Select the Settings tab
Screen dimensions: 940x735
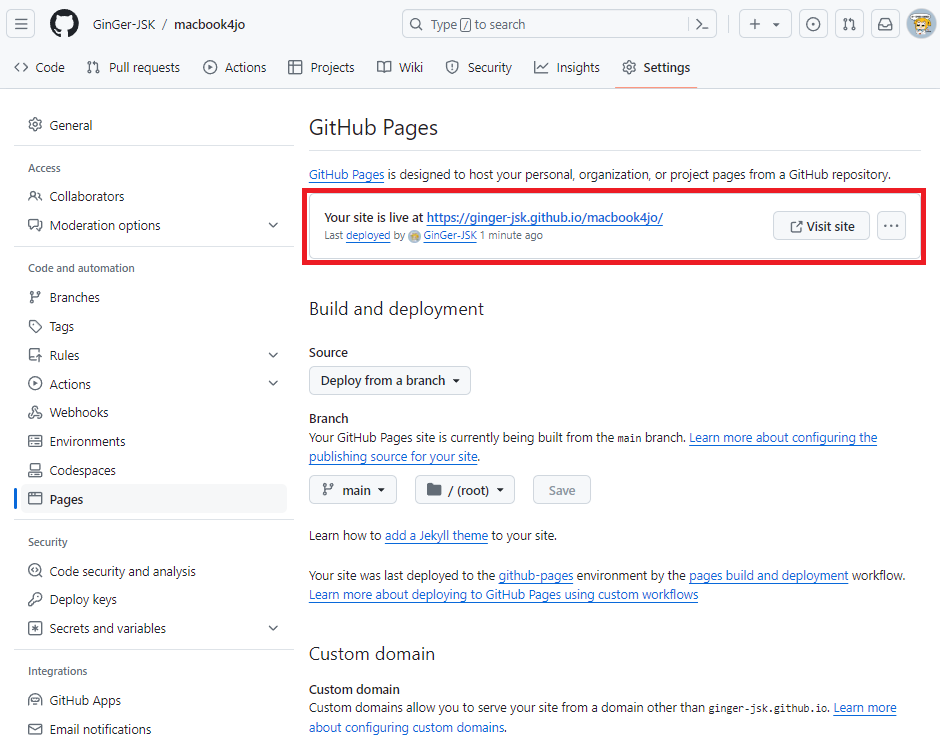656,68
